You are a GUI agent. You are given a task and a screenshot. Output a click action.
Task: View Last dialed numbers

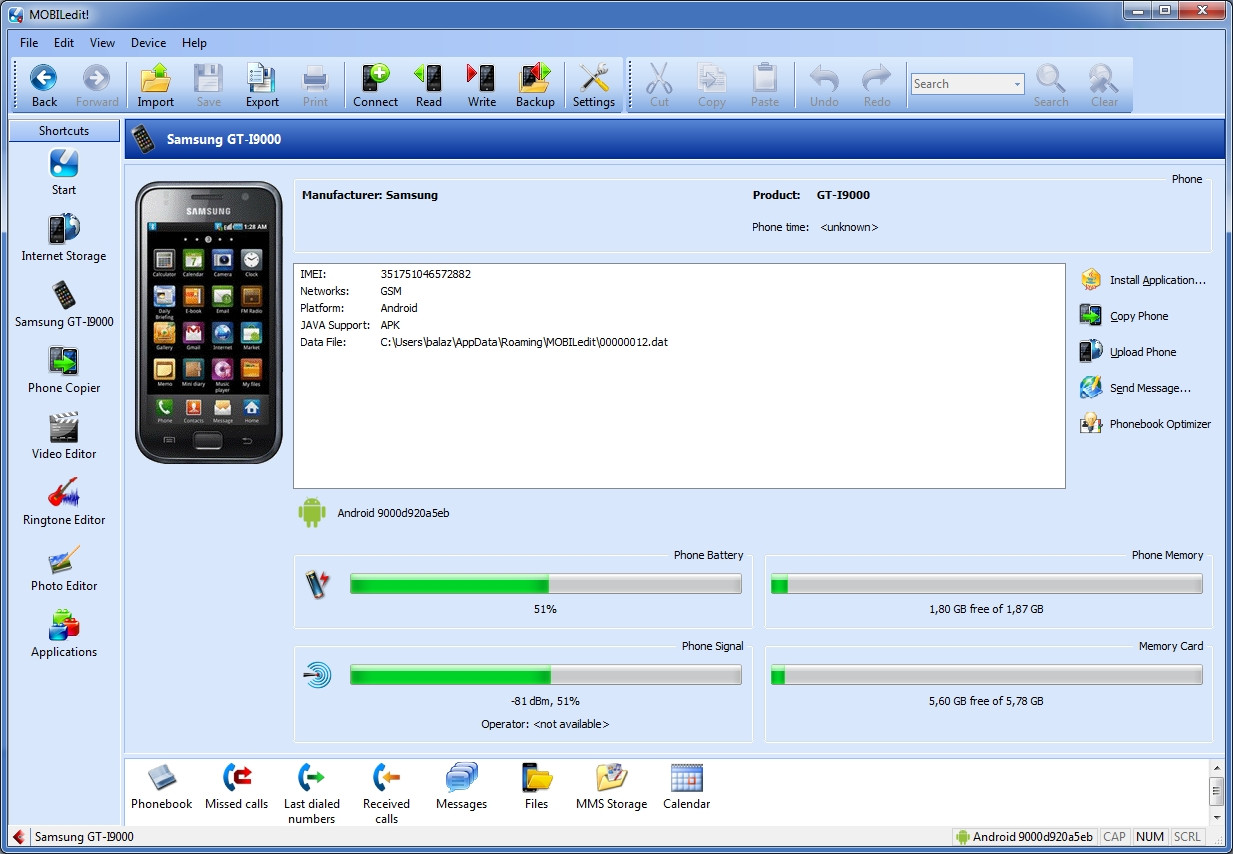point(312,794)
